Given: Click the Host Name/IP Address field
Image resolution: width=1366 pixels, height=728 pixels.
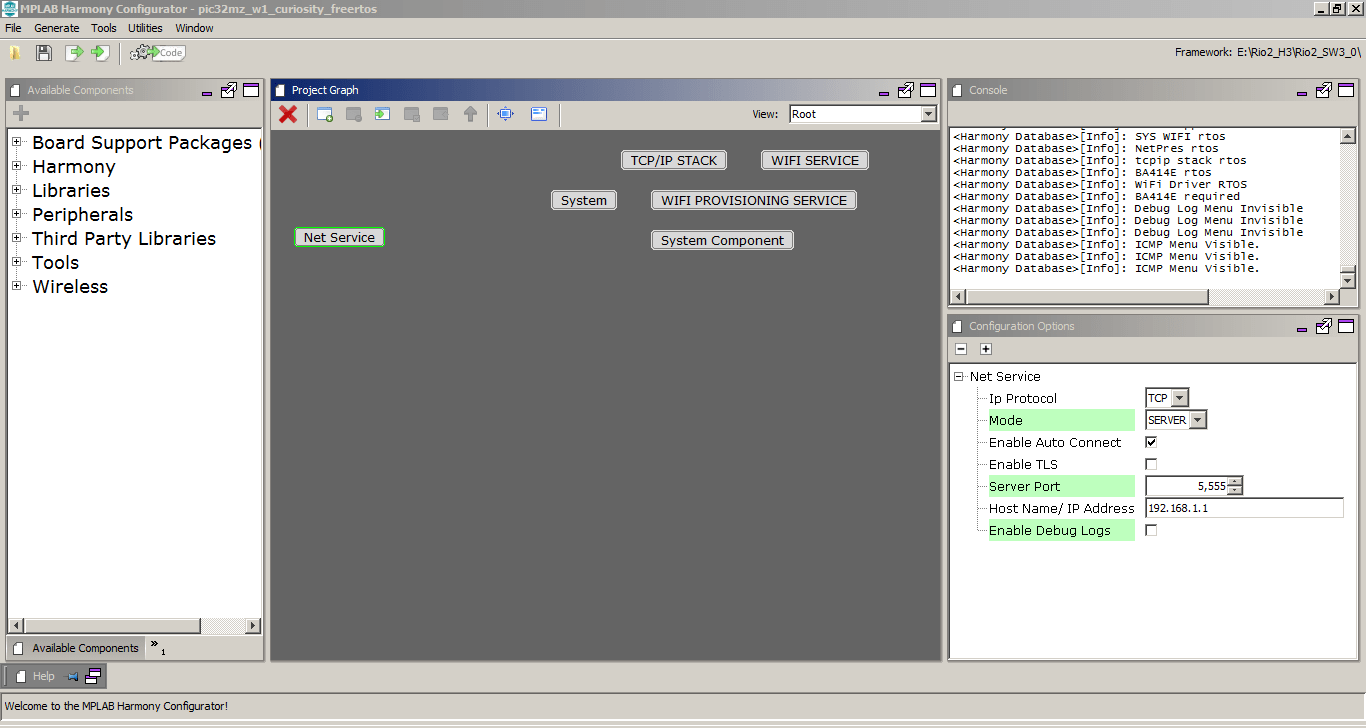Looking at the screenshot, I should pyautogui.click(x=1244, y=507).
